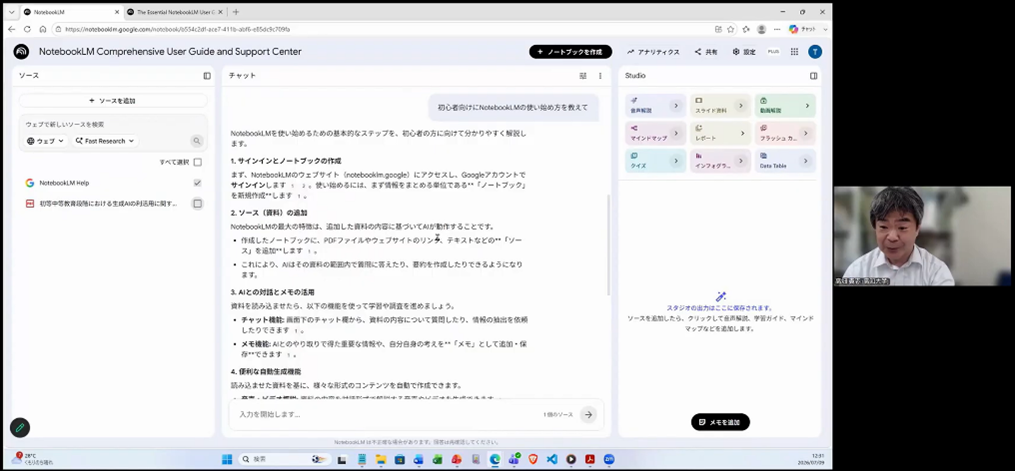Switch to the NotebookLM browser tab
This screenshot has height=471, width=1015.
click(70, 12)
